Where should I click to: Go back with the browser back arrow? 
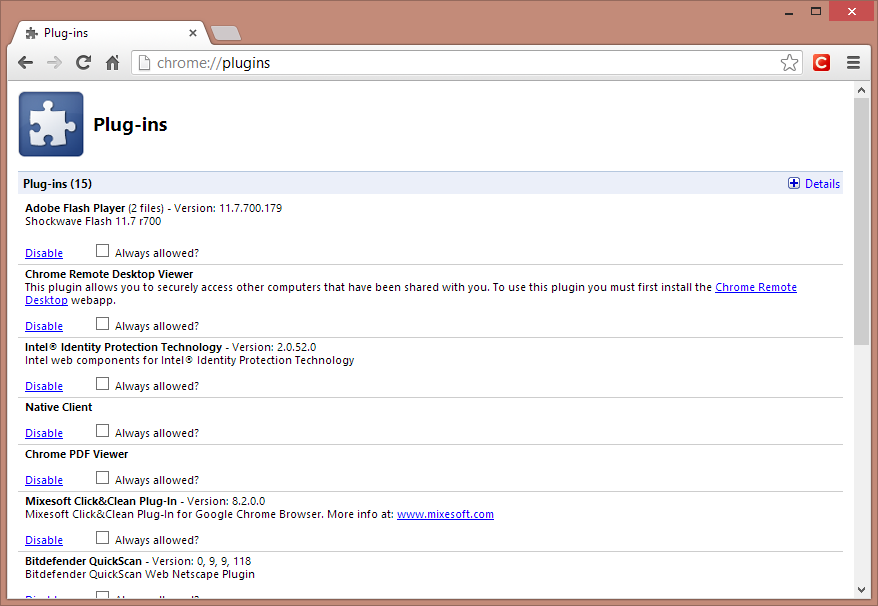pyautogui.click(x=25, y=63)
